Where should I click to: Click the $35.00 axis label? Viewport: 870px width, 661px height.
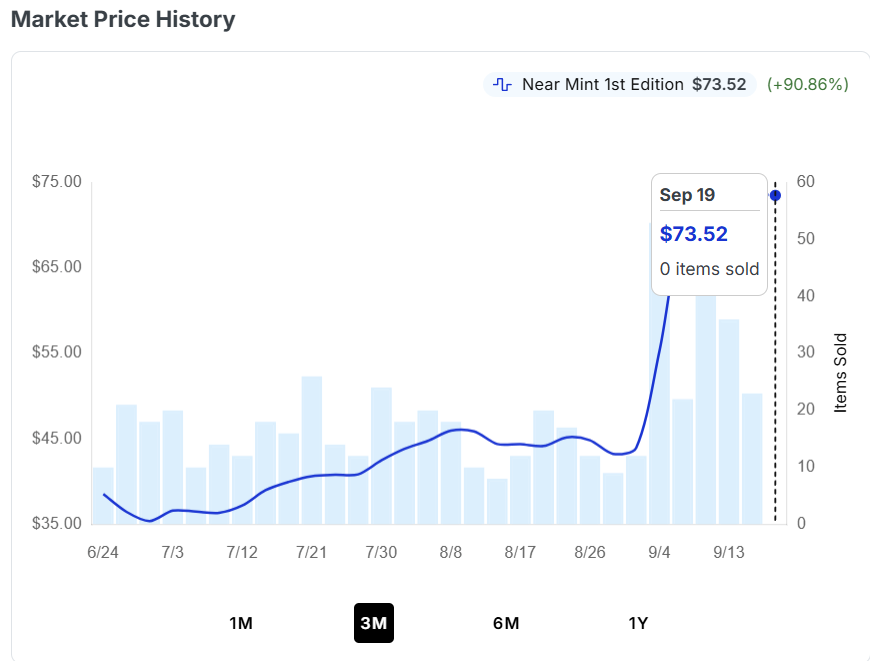point(57,523)
